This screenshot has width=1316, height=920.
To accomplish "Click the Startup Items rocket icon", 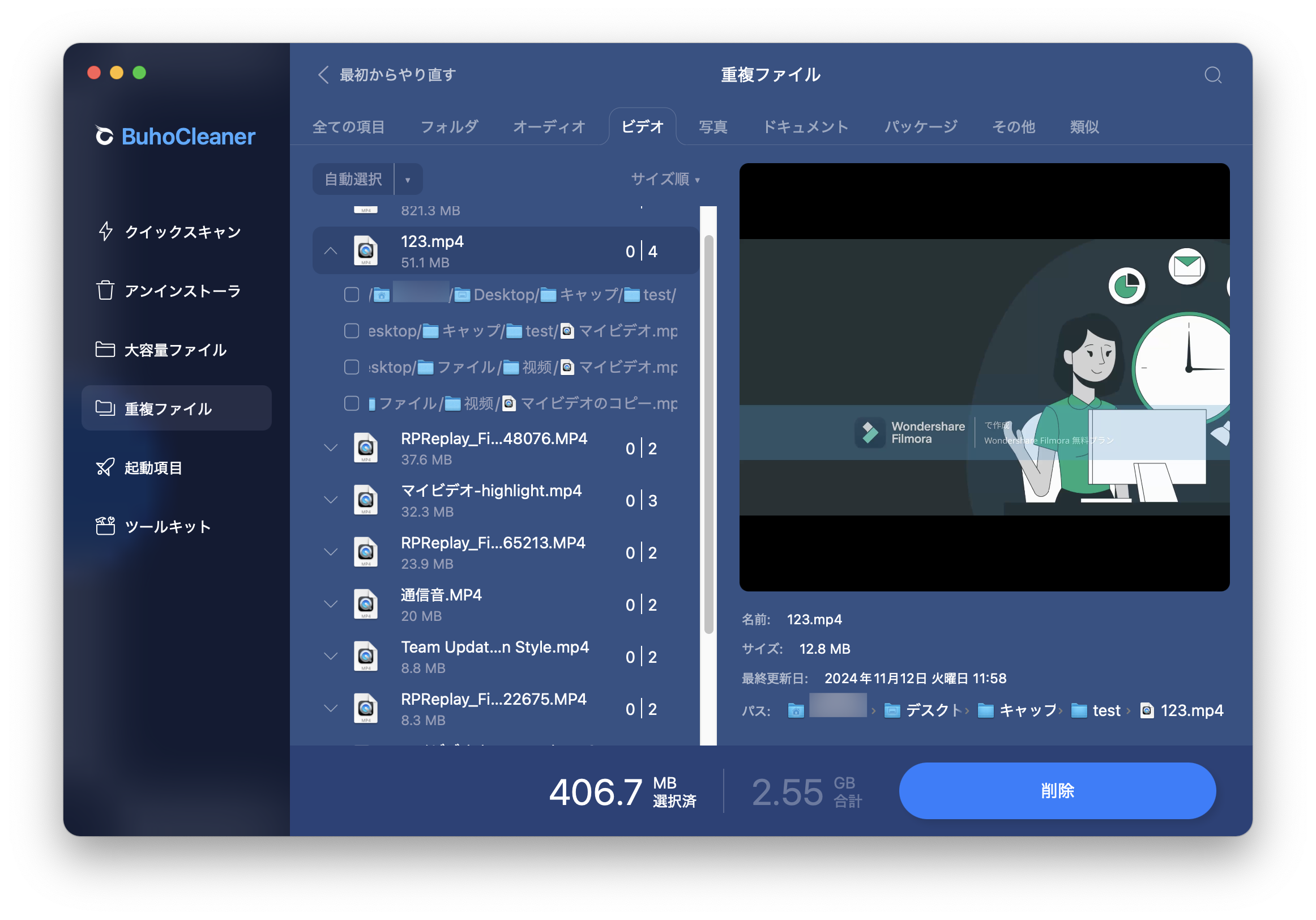I will (105, 467).
